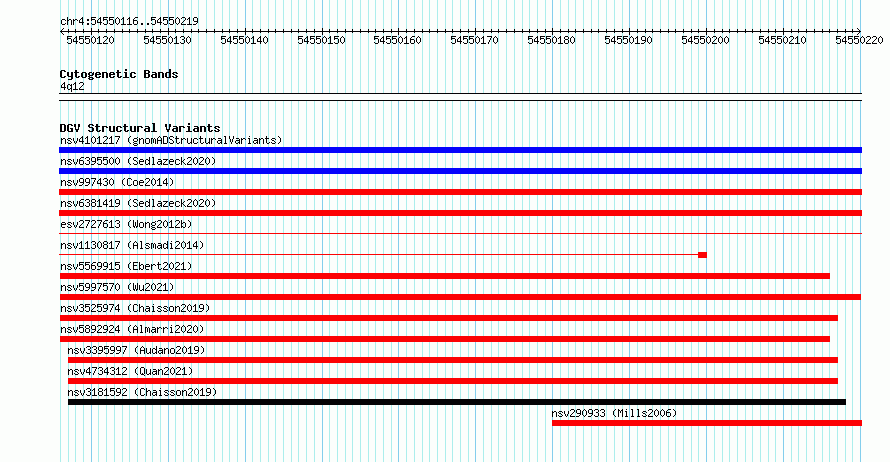
Task: Click the red nsv5569915 Ebert2021 bar
Action: pyautogui.click(x=444, y=276)
